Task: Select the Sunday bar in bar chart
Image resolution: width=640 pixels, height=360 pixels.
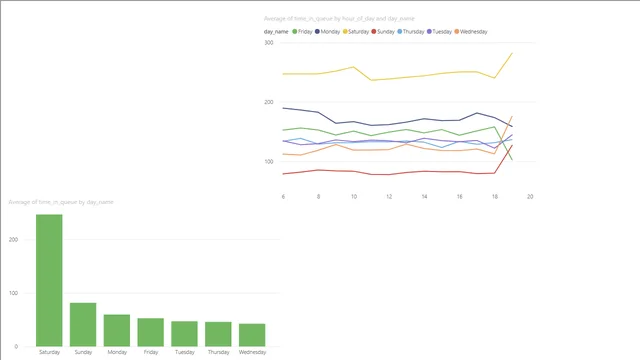Action: pyautogui.click(x=83, y=324)
